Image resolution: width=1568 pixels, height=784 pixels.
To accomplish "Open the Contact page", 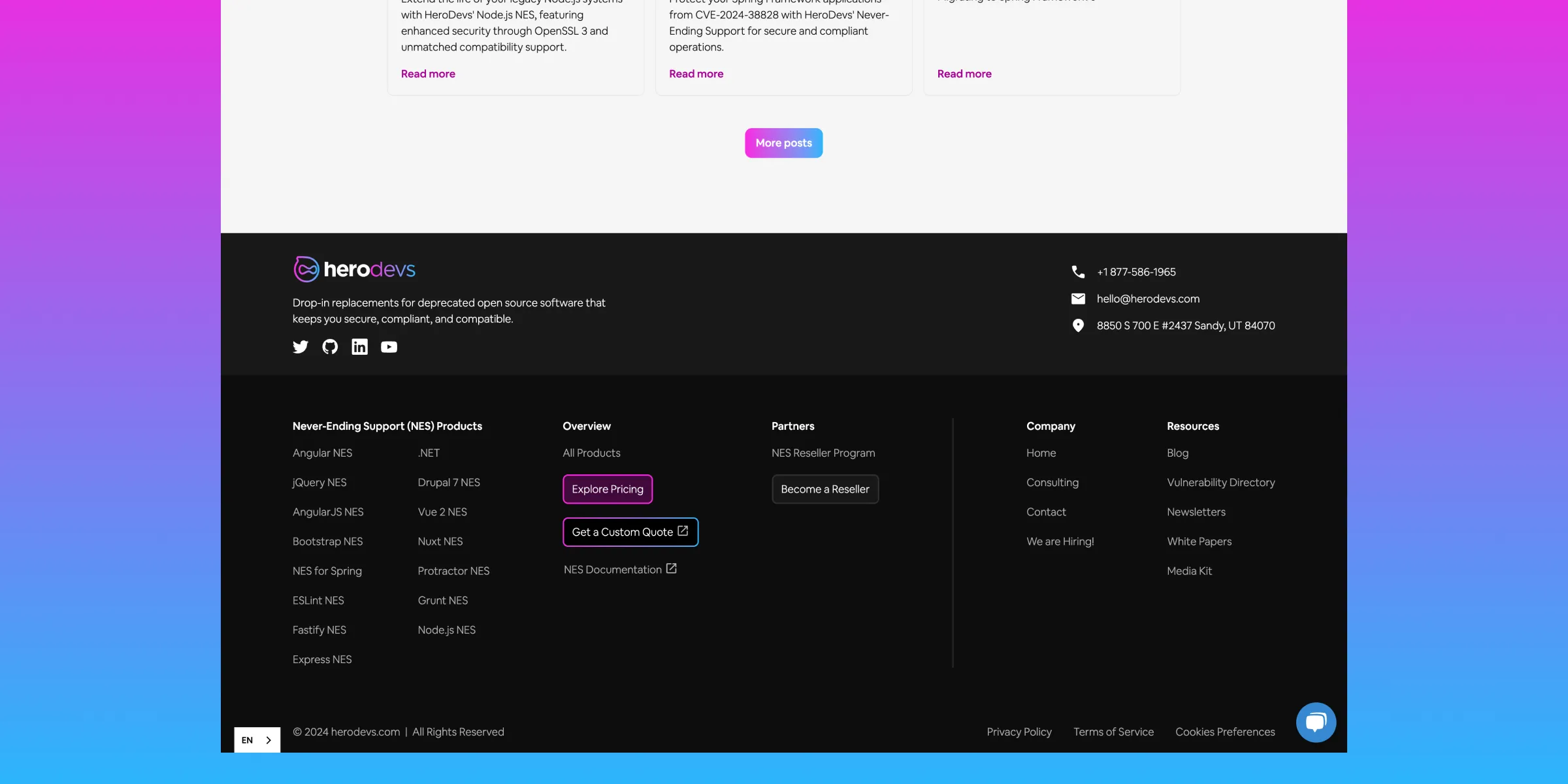I will tap(1046, 512).
